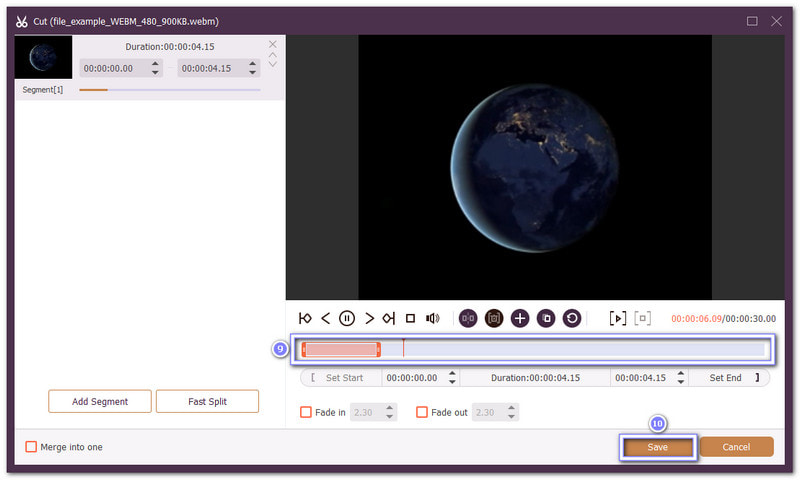
Task: Mute the audio with speaker icon
Action: click(432, 318)
